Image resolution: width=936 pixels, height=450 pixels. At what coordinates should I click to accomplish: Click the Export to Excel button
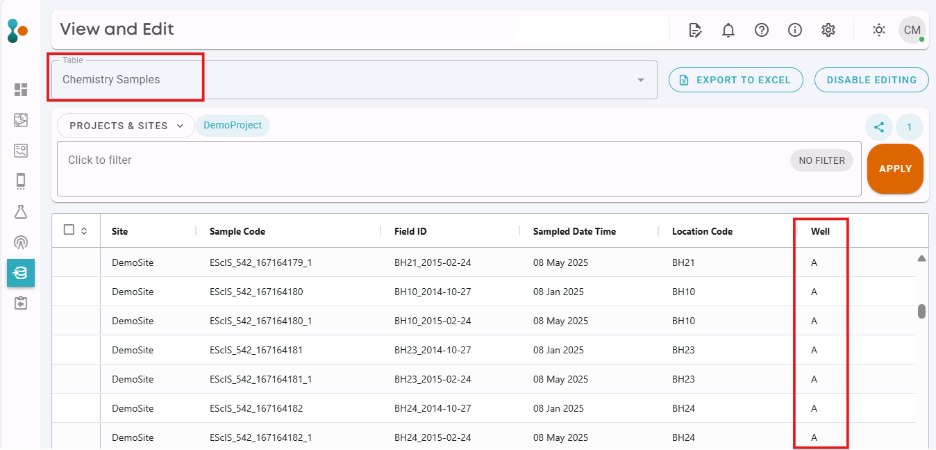pyautogui.click(x=735, y=80)
